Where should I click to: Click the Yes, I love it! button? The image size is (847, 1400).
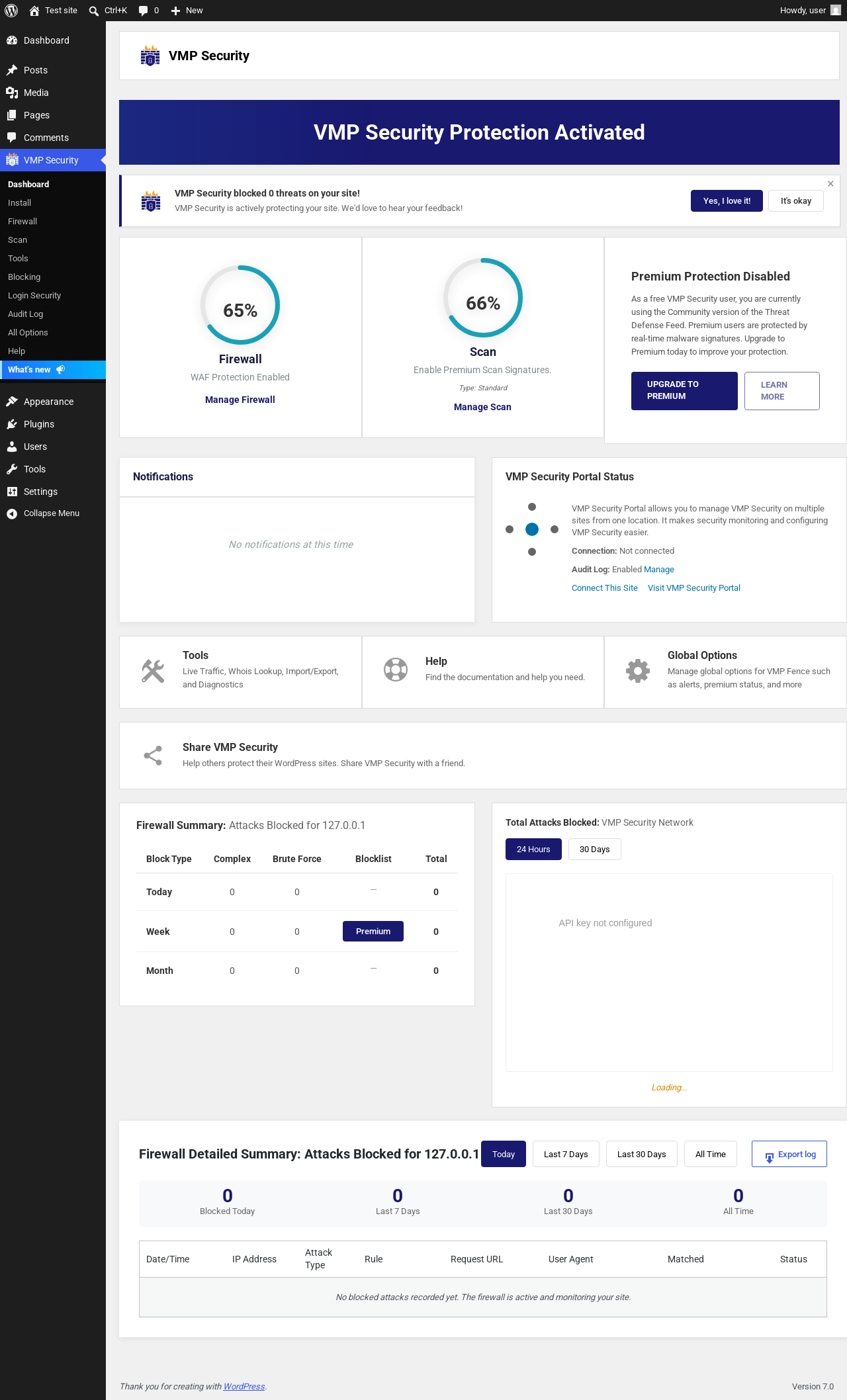click(727, 201)
